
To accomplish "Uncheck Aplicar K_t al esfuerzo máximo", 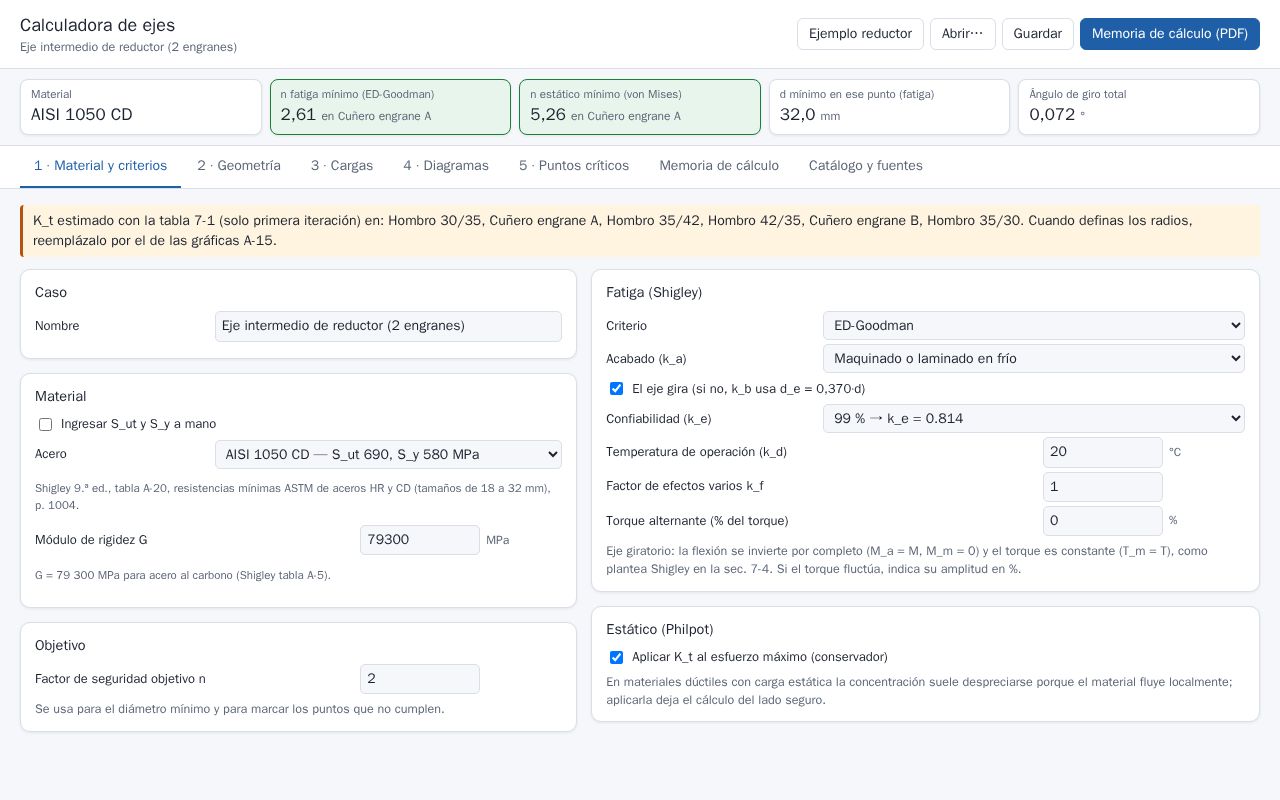I will click(x=616, y=657).
